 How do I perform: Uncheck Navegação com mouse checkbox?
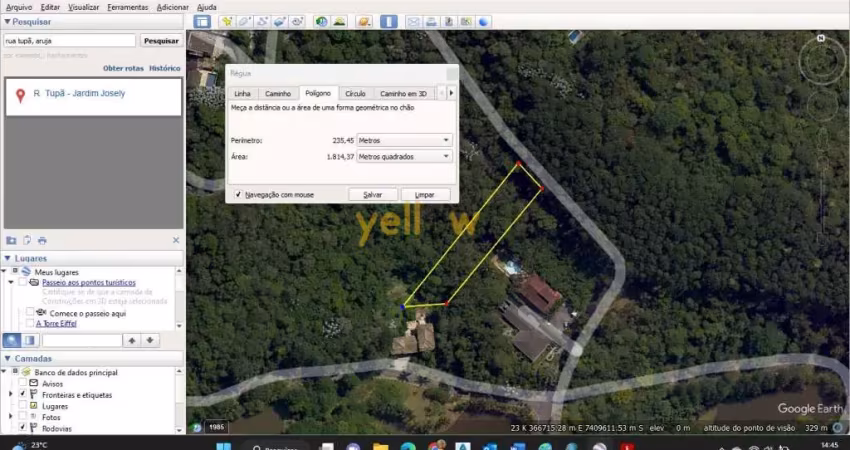pos(237,195)
